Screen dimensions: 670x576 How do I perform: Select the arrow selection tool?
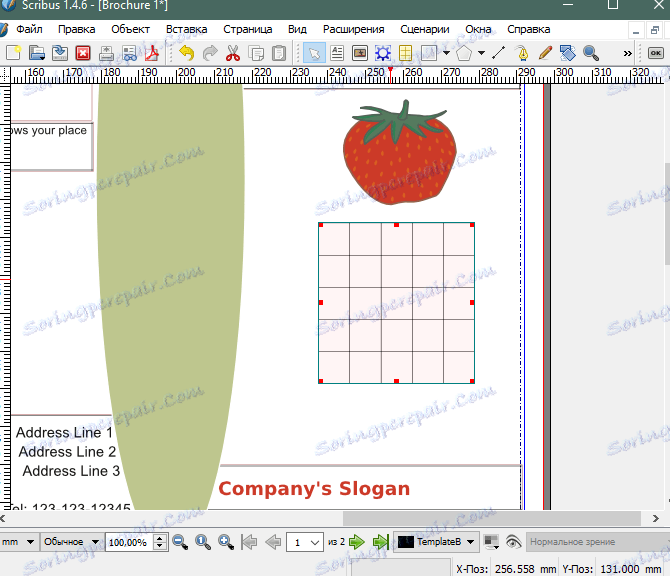[314, 53]
